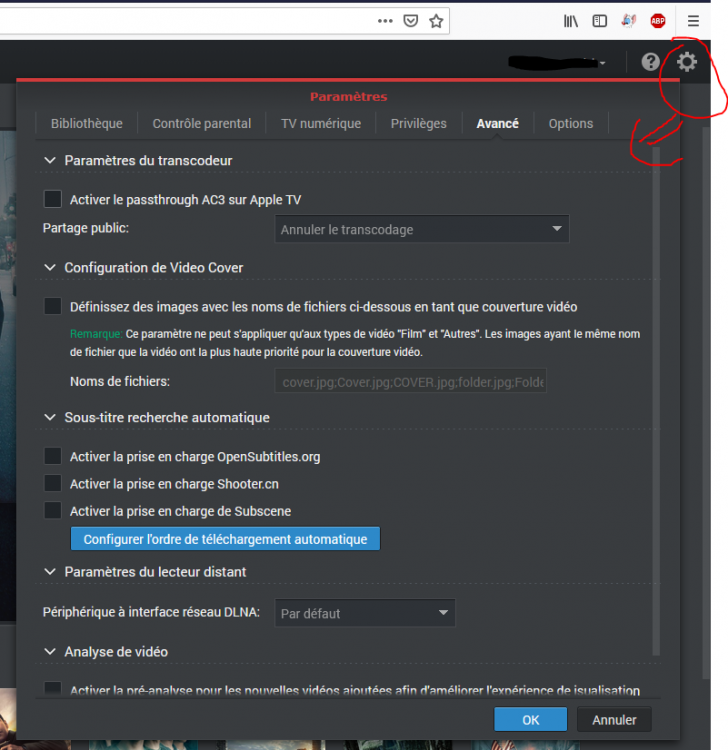Bookmark this page with star icon
This screenshot has width=728, height=750.
coord(436,21)
